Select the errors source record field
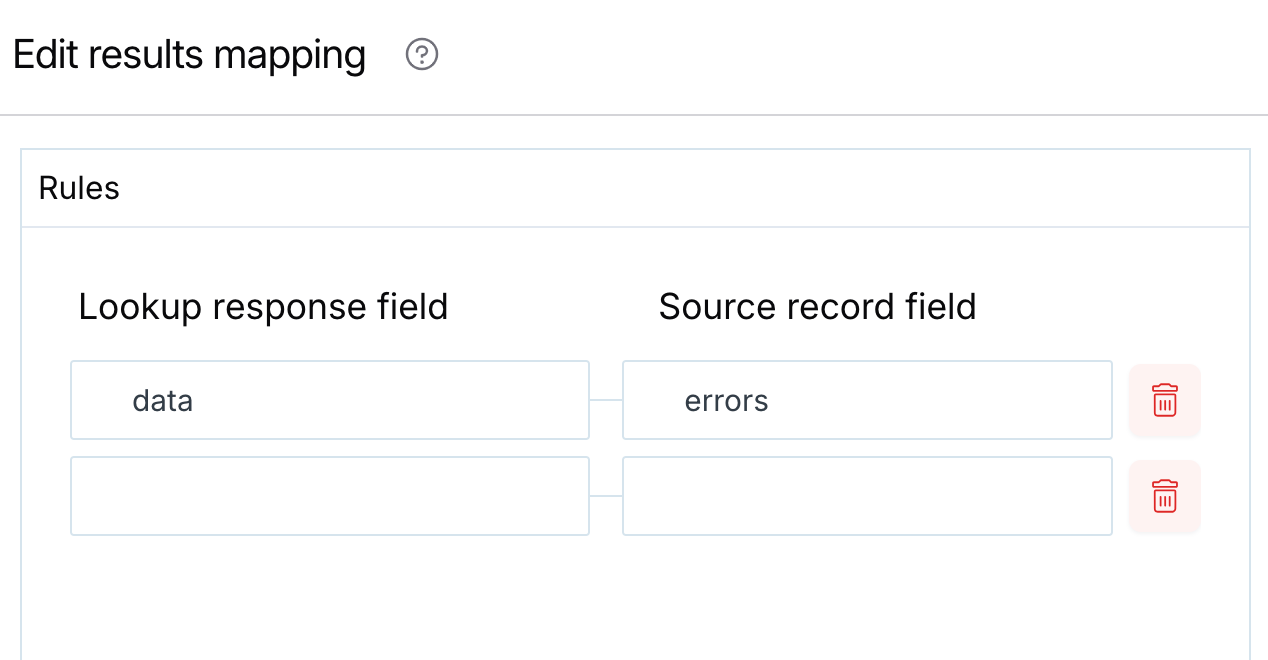The image size is (1268, 660). (867, 400)
